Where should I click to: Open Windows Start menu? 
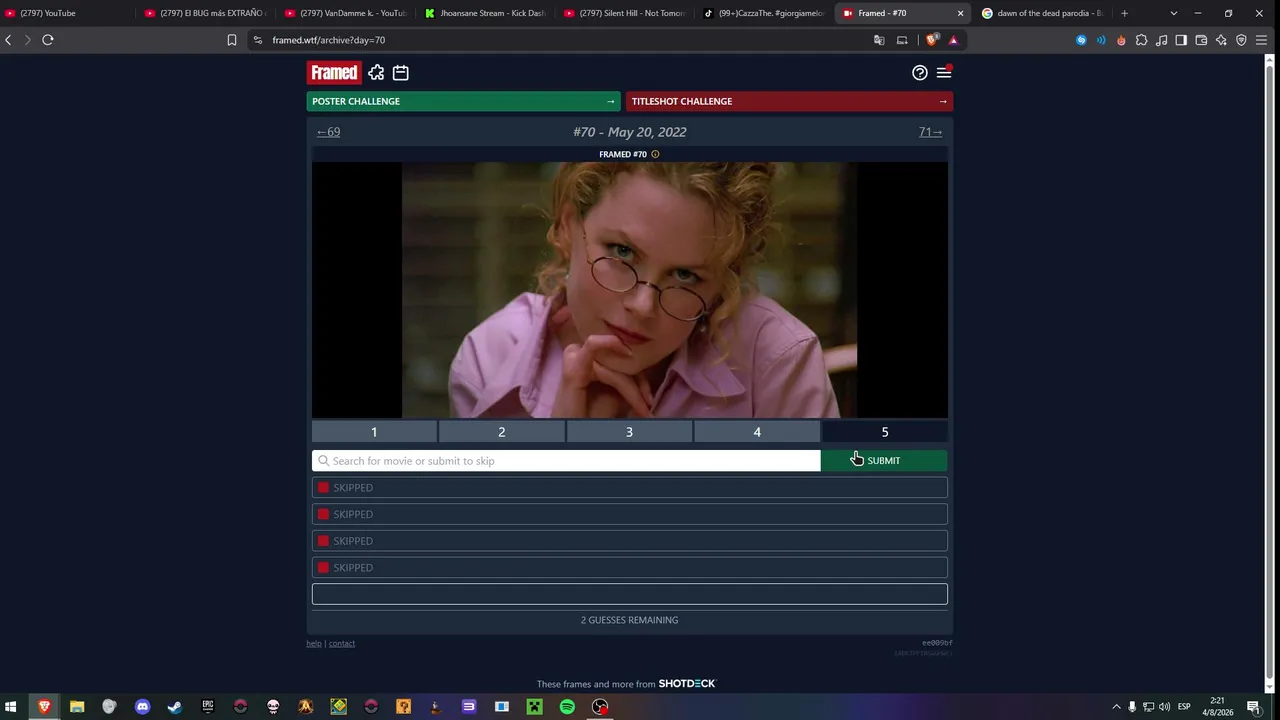click(11, 707)
